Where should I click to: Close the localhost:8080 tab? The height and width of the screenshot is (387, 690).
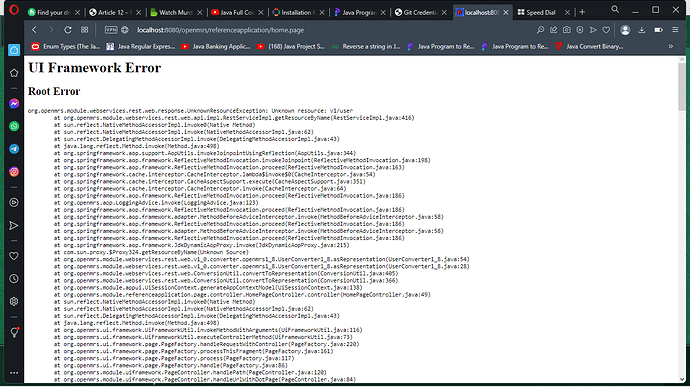tap(506, 12)
